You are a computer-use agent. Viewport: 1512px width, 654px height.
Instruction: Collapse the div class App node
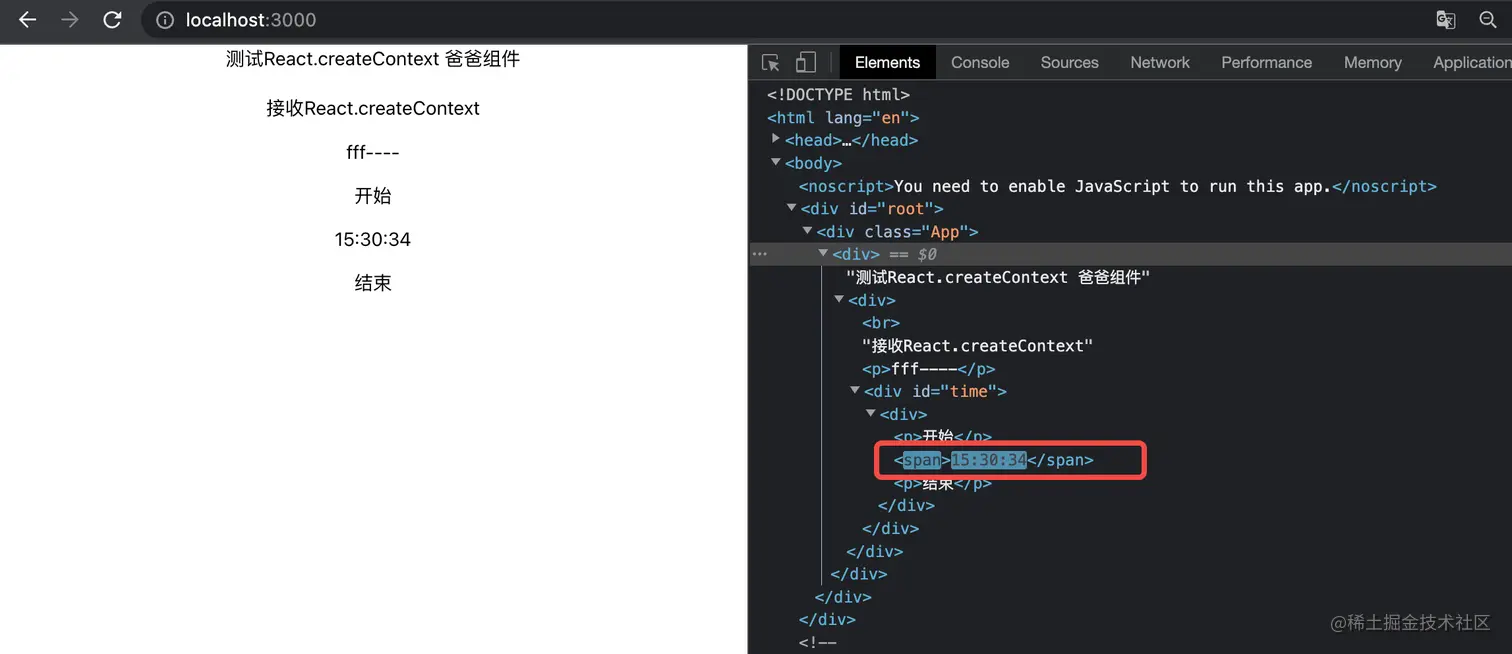(808, 231)
